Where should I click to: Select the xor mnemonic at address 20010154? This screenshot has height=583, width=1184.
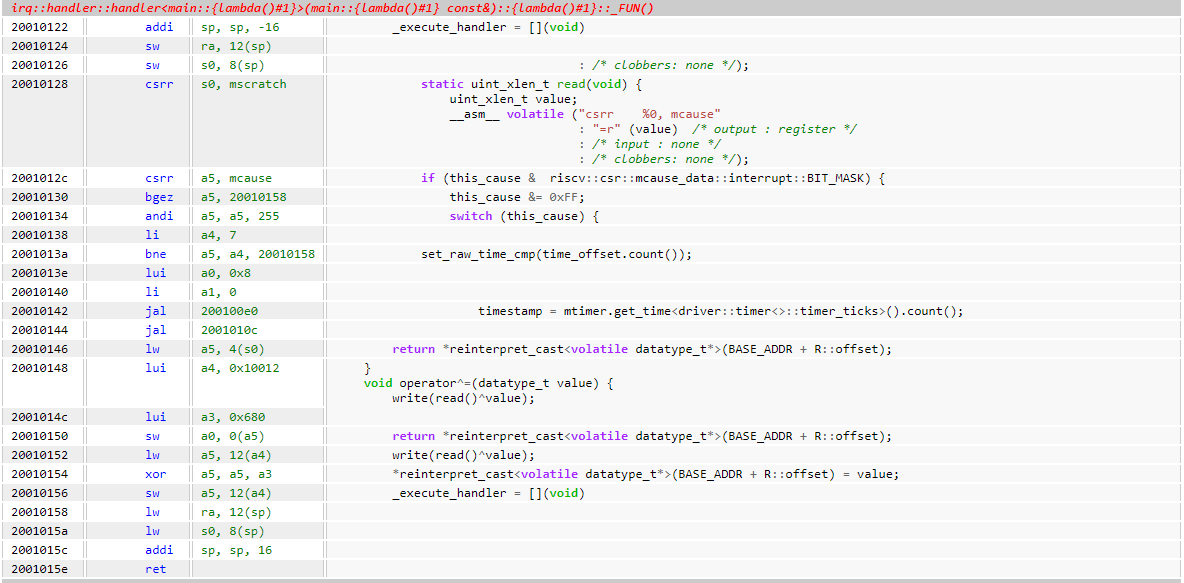click(155, 474)
